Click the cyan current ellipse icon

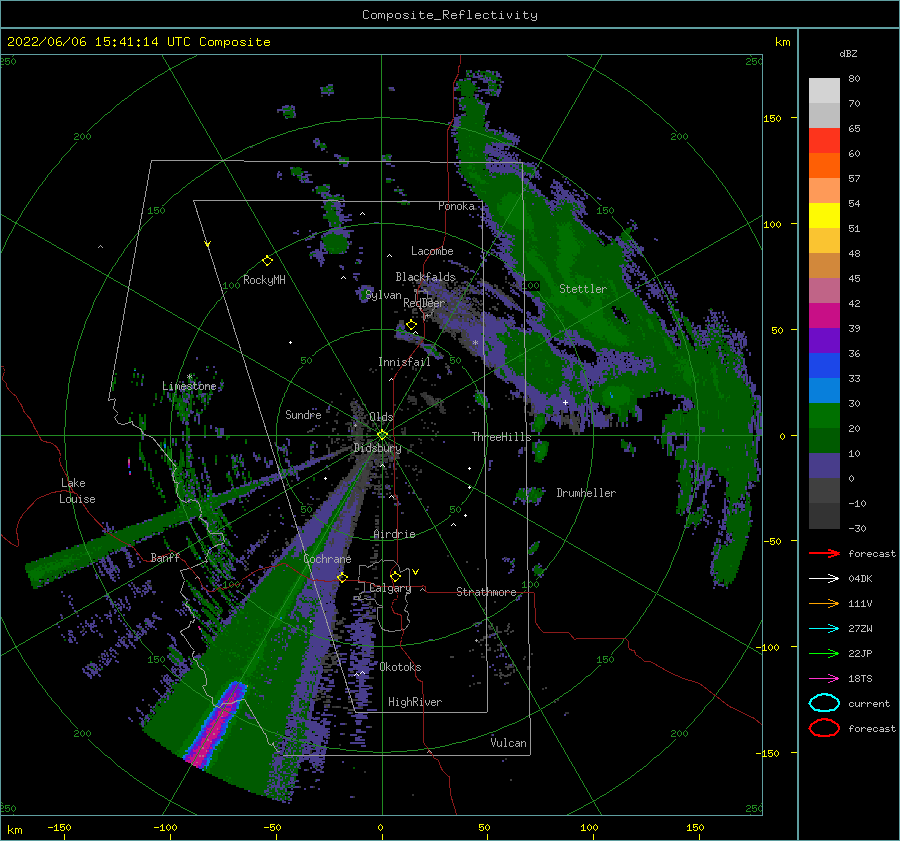click(x=824, y=703)
